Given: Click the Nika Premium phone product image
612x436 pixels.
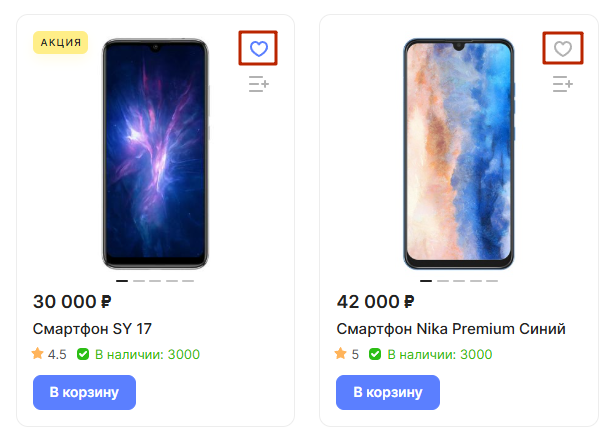Looking at the screenshot, I should (459, 154).
